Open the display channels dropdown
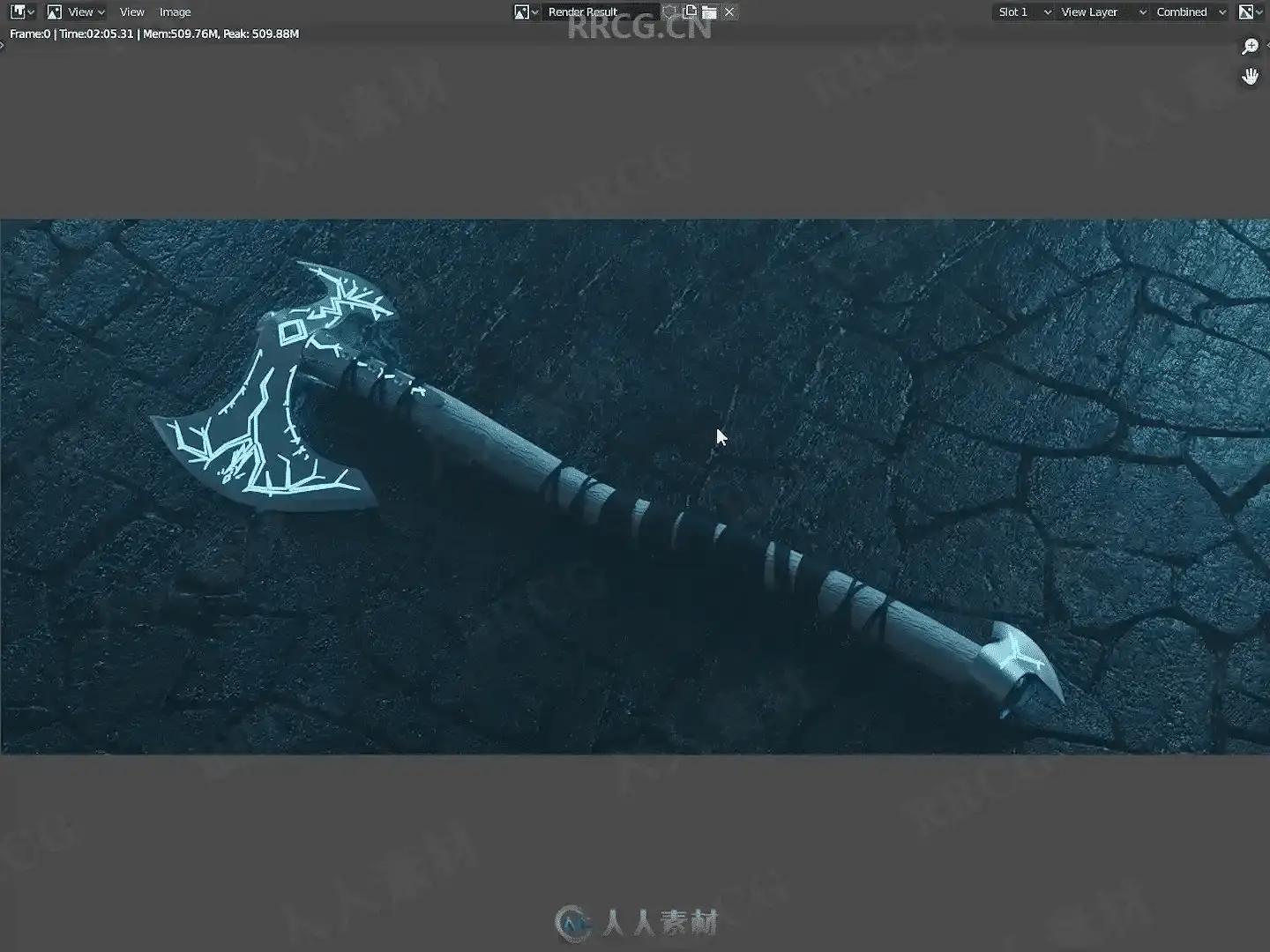Image resolution: width=1270 pixels, height=952 pixels. pyautogui.click(x=1250, y=12)
